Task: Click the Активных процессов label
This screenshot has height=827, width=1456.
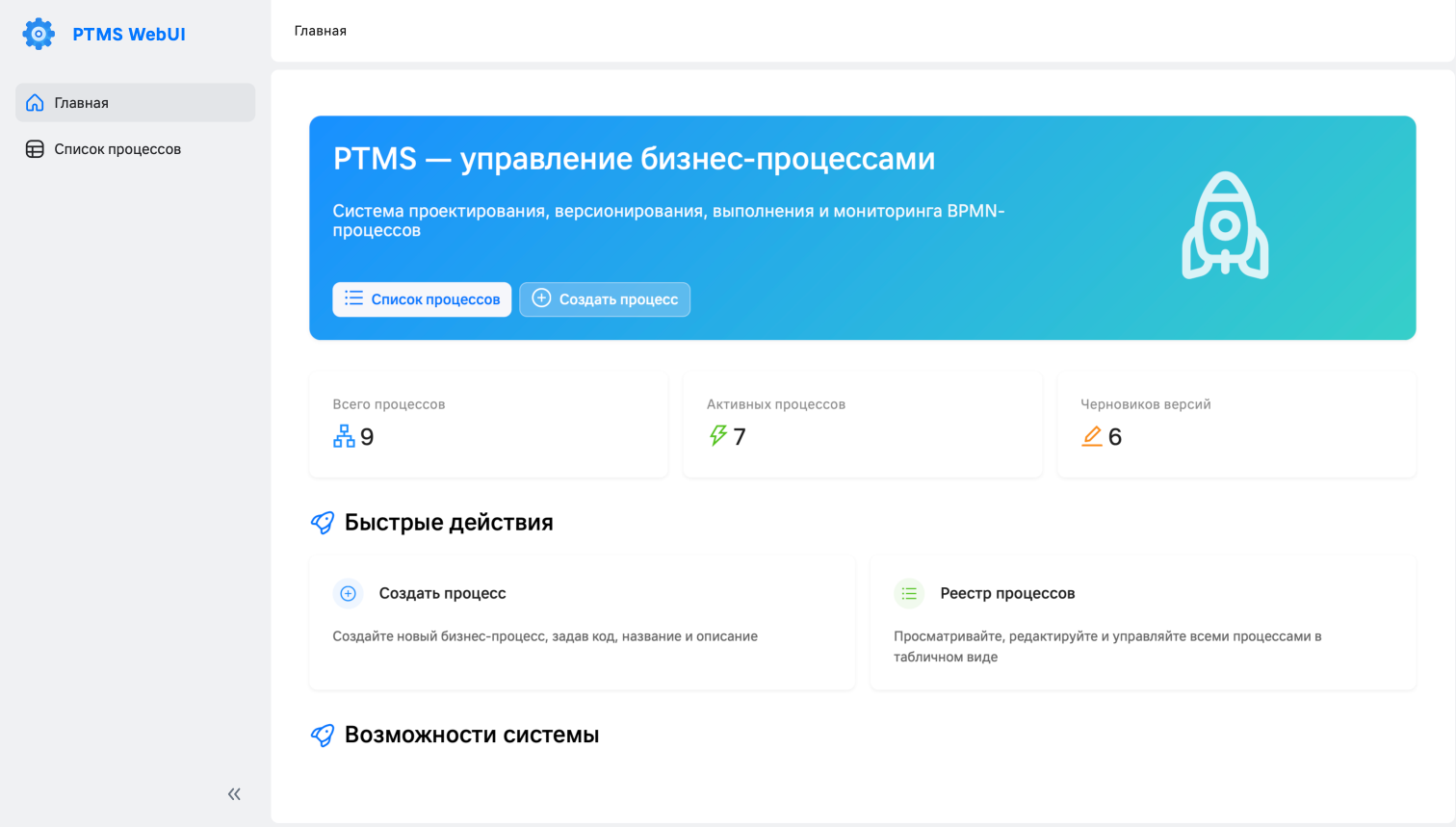Action: coord(776,404)
